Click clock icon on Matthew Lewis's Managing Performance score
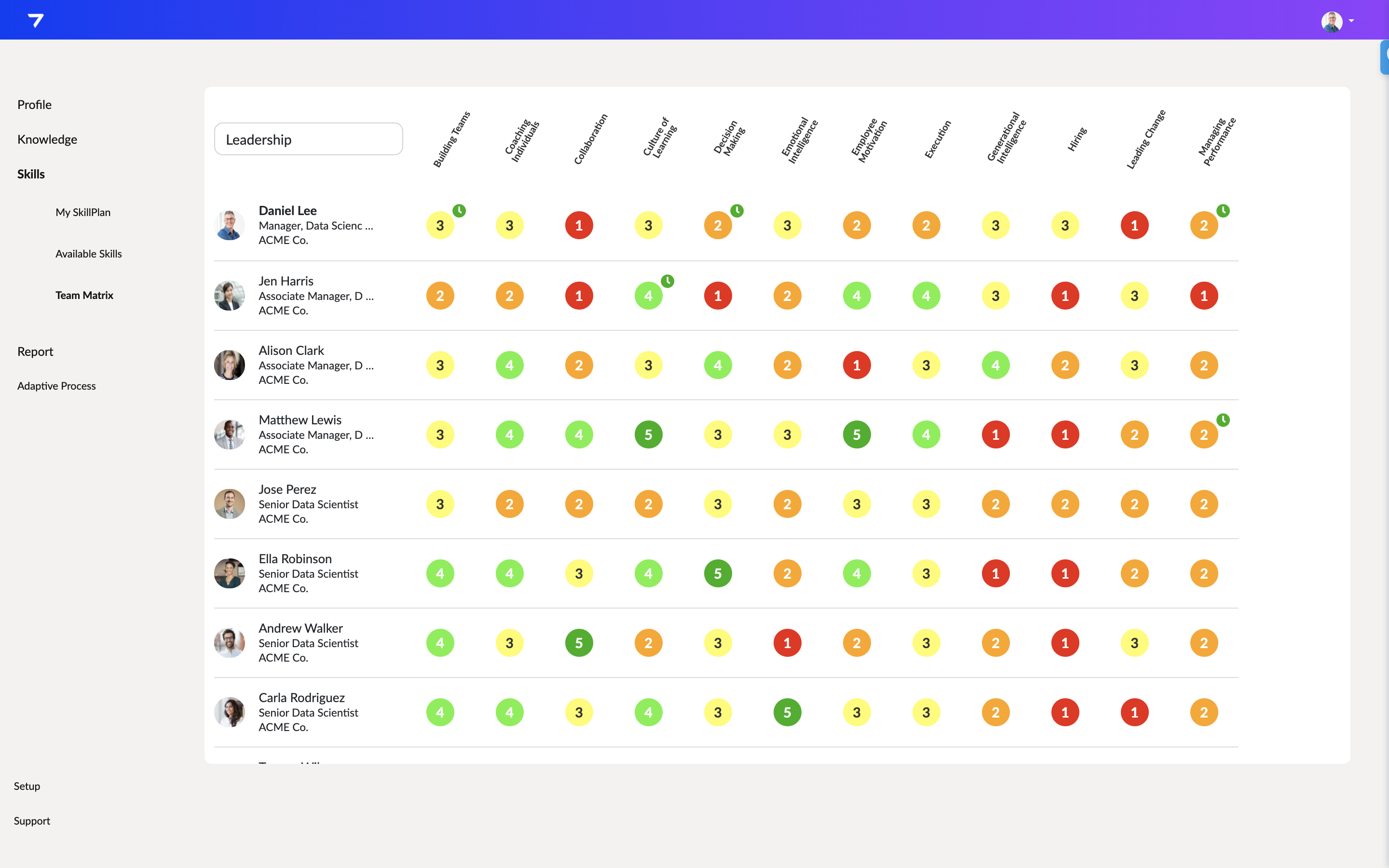This screenshot has width=1389, height=868. (1223, 420)
